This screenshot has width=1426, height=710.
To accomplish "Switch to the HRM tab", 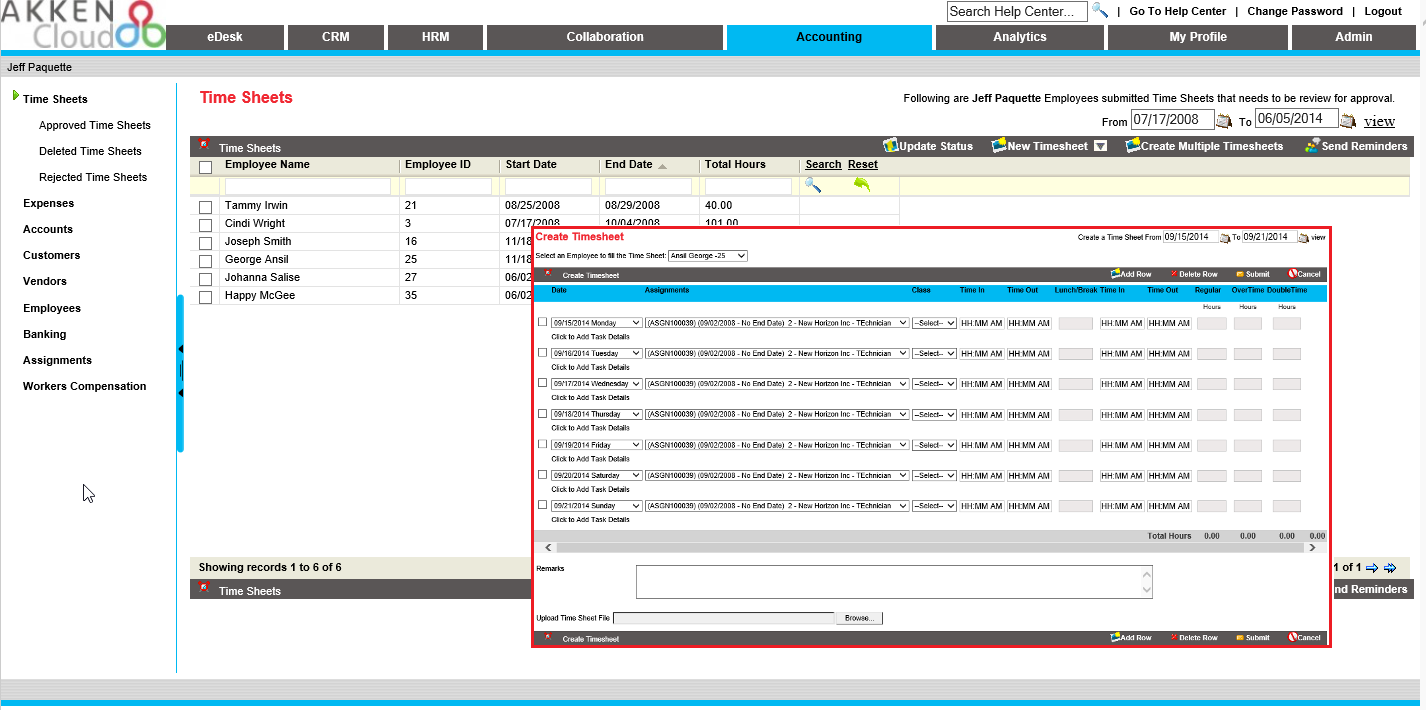I will pyautogui.click(x=435, y=37).
